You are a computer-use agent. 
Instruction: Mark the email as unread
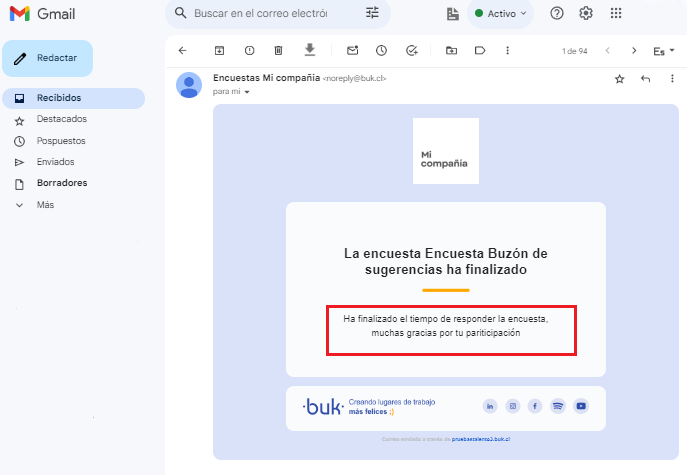[x=352, y=50]
